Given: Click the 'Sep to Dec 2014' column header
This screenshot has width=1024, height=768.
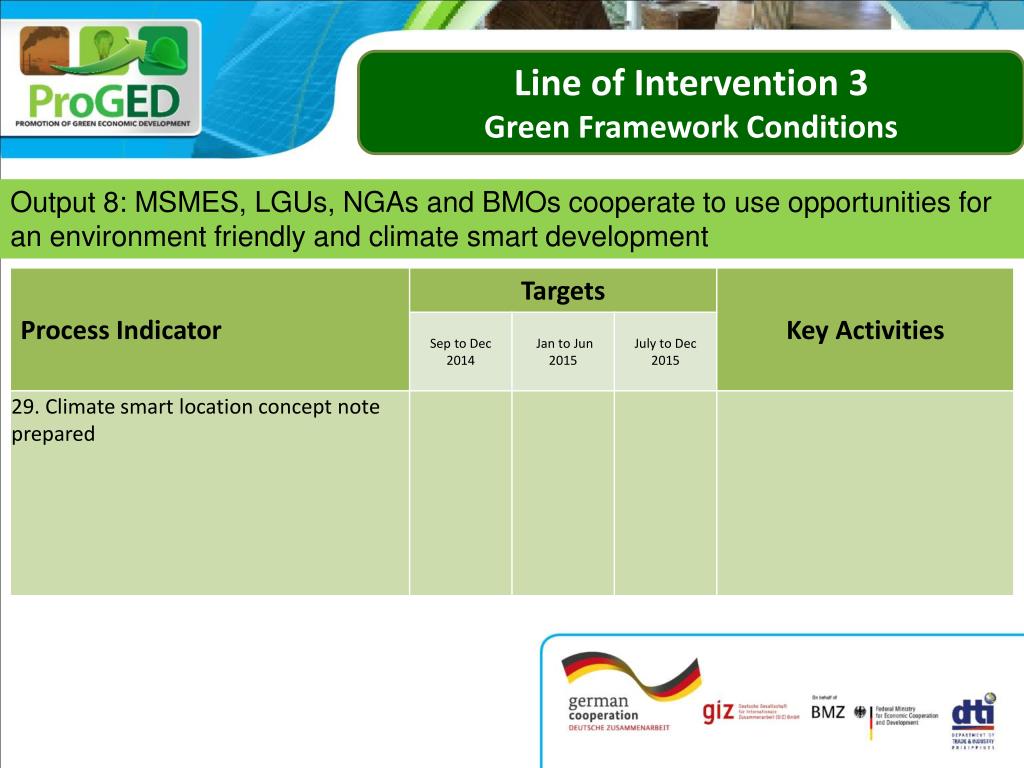Looking at the screenshot, I should pos(460,352).
